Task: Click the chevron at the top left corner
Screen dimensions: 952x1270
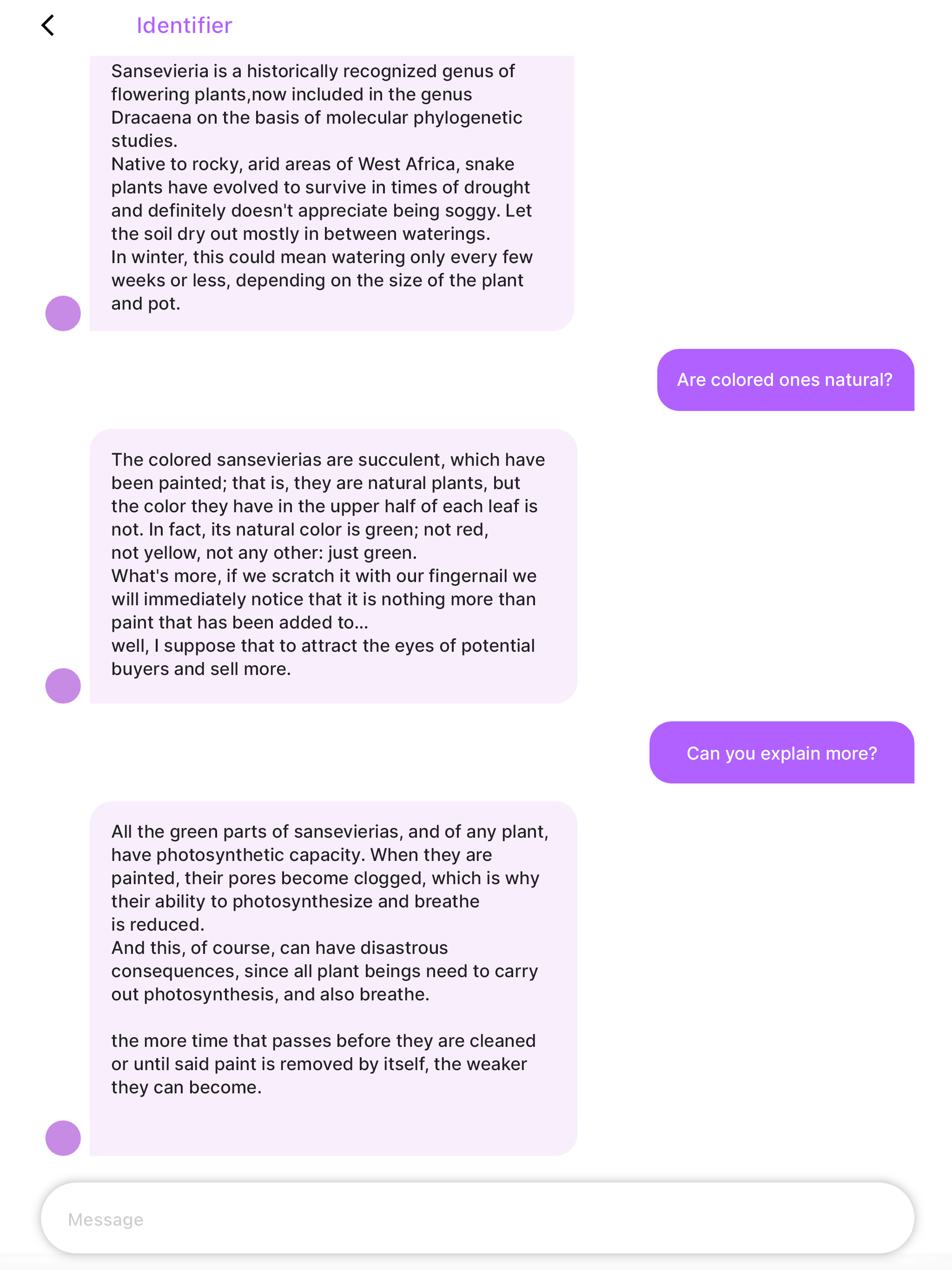Action: pyautogui.click(x=48, y=25)
